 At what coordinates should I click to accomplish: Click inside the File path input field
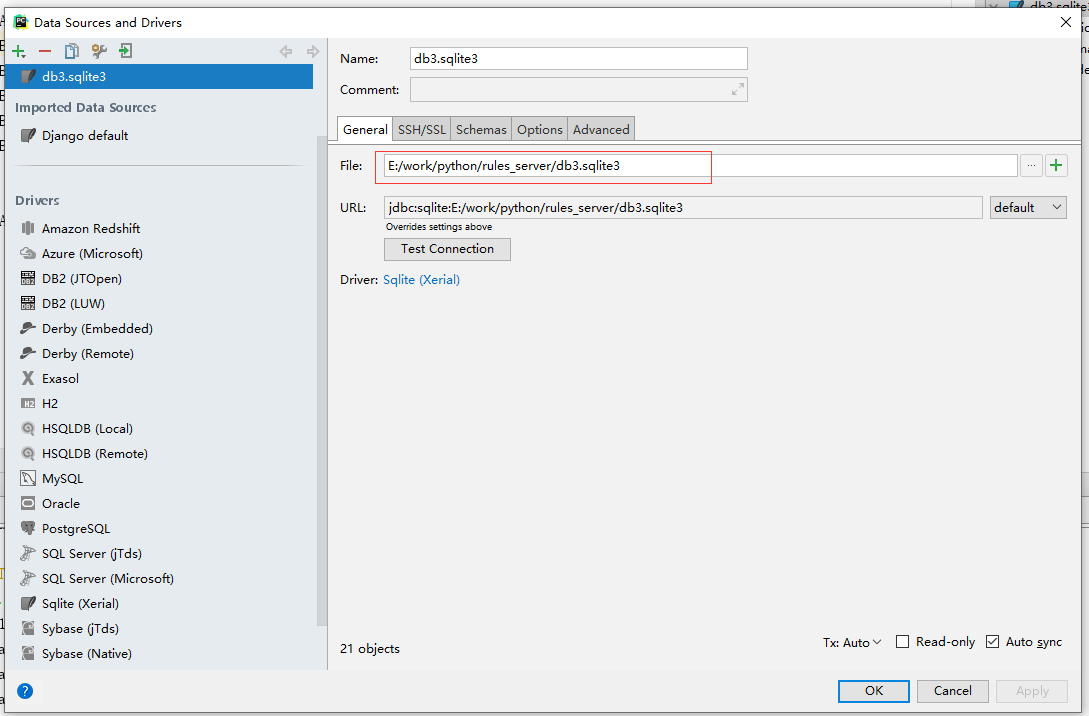point(543,165)
